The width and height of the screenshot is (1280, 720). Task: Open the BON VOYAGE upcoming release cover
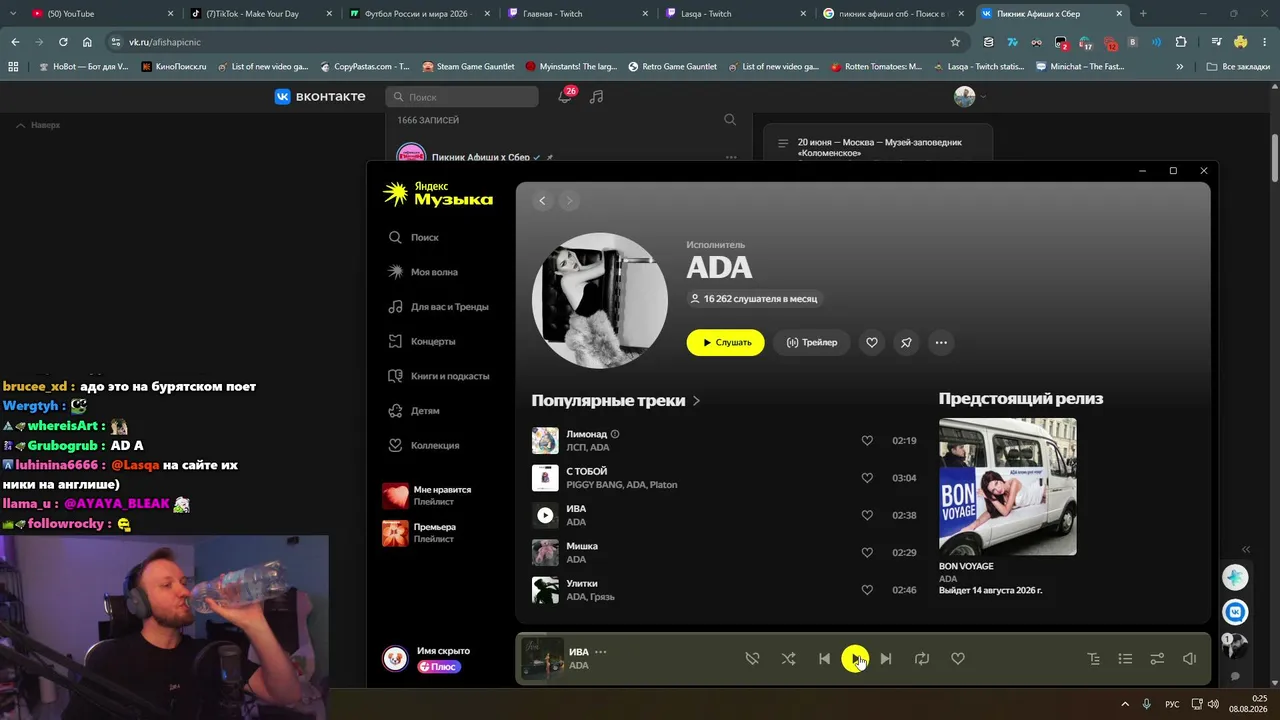(1008, 487)
